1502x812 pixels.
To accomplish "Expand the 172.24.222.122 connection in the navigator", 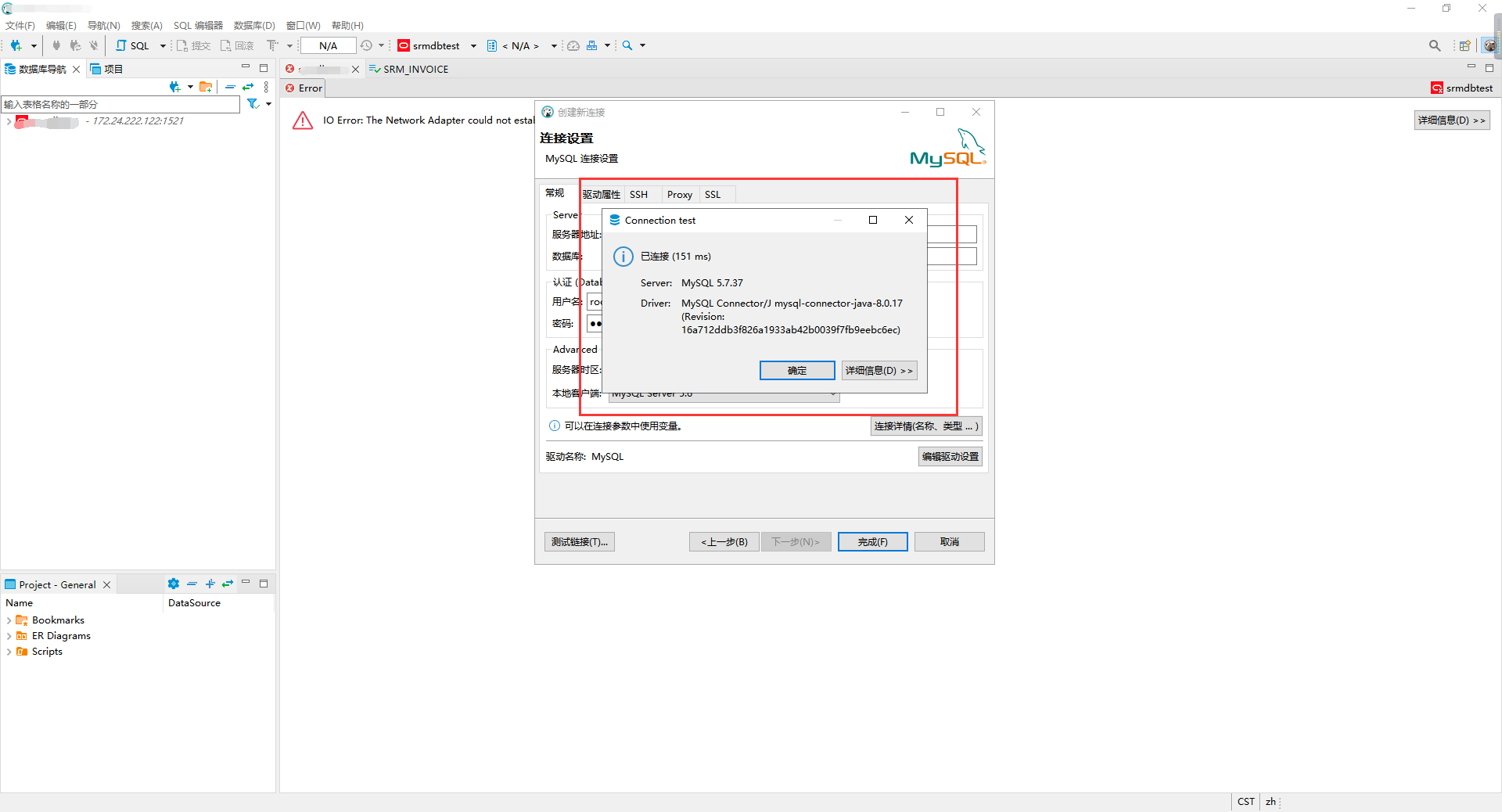I will (8, 121).
